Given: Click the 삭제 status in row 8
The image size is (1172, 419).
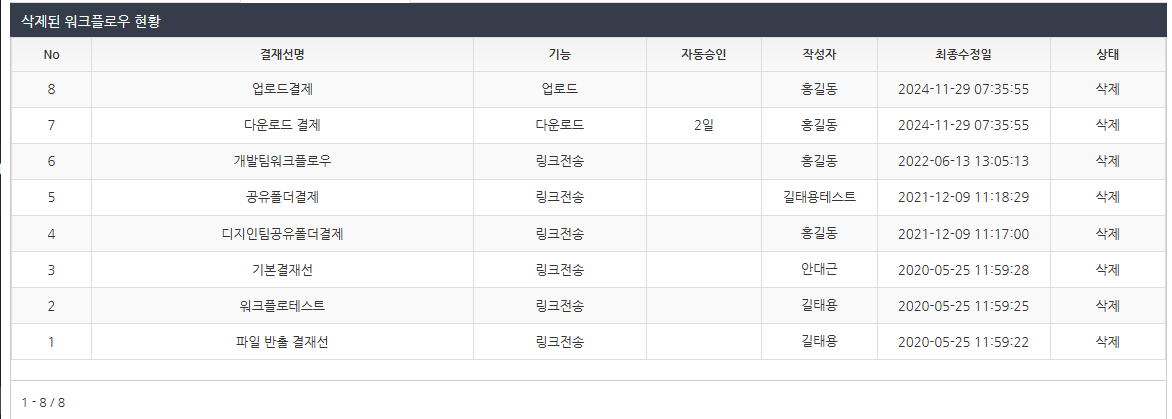Looking at the screenshot, I should point(1107,89).
